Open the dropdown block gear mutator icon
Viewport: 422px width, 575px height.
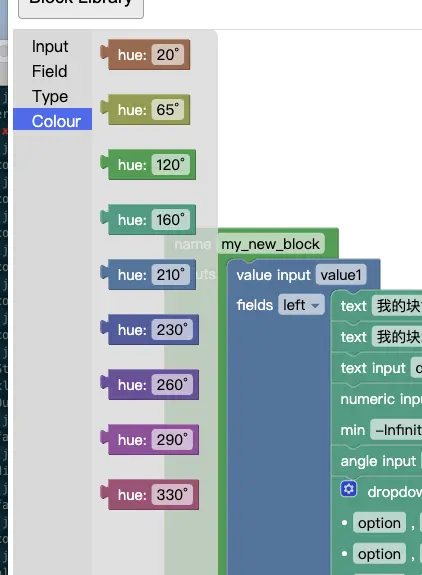[x=349, y=489]
